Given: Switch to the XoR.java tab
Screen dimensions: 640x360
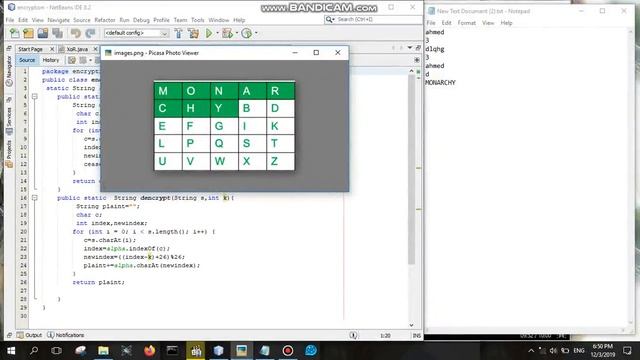Looking at the screenshot, I should click(77, 49).
